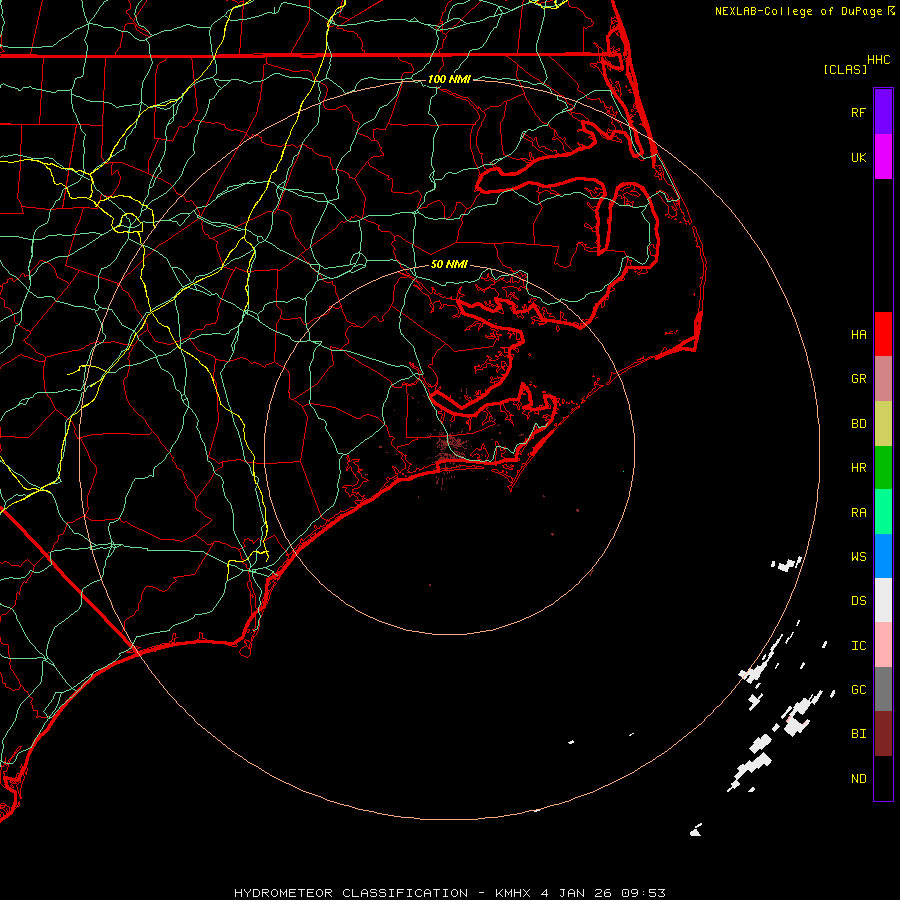Click the [CLAS] unit label
This screenshot has width=900, height=900.
pyautogui.click(x=845, y=69)
